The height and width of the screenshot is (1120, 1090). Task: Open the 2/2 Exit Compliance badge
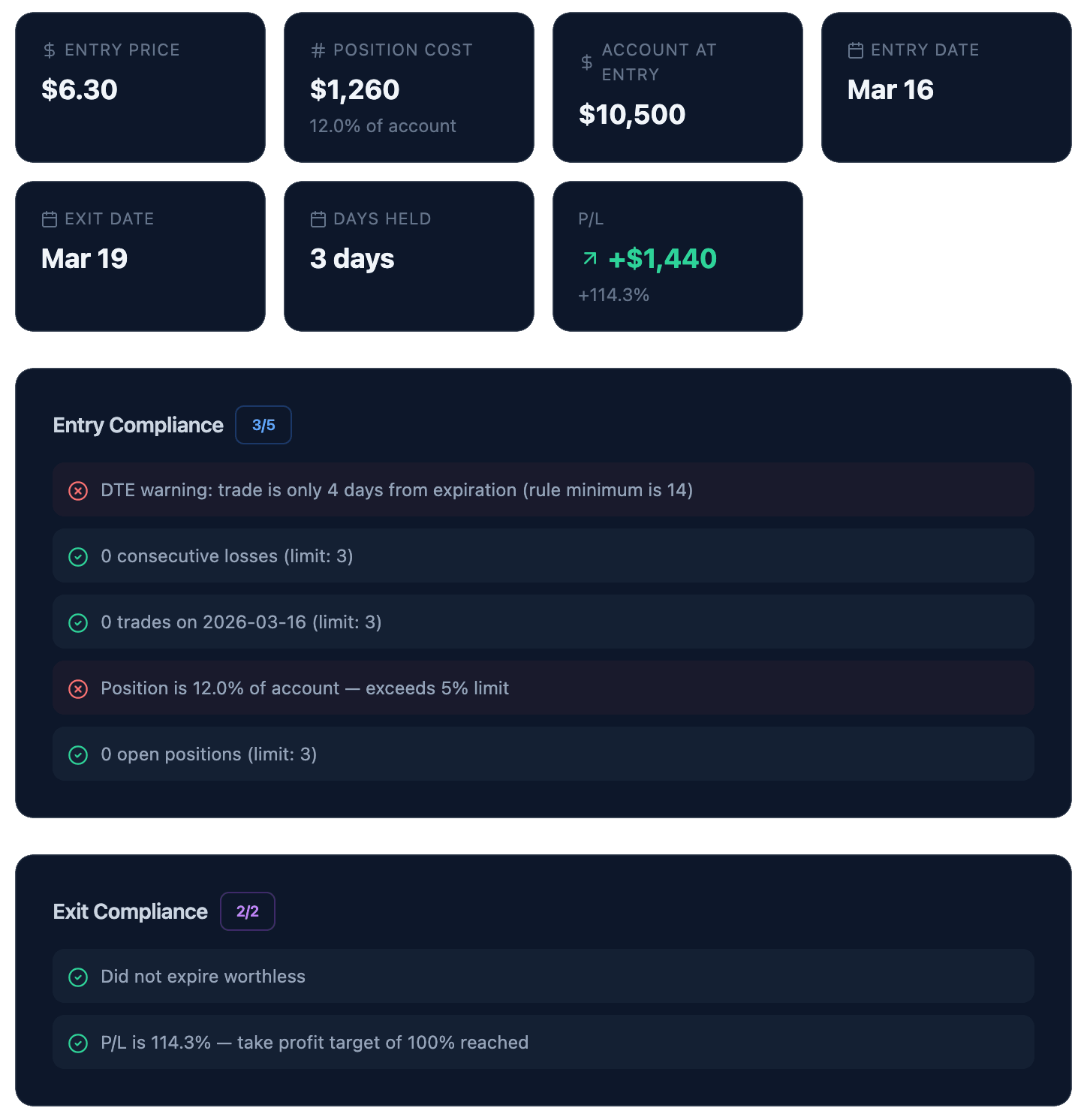coord(248,911)
